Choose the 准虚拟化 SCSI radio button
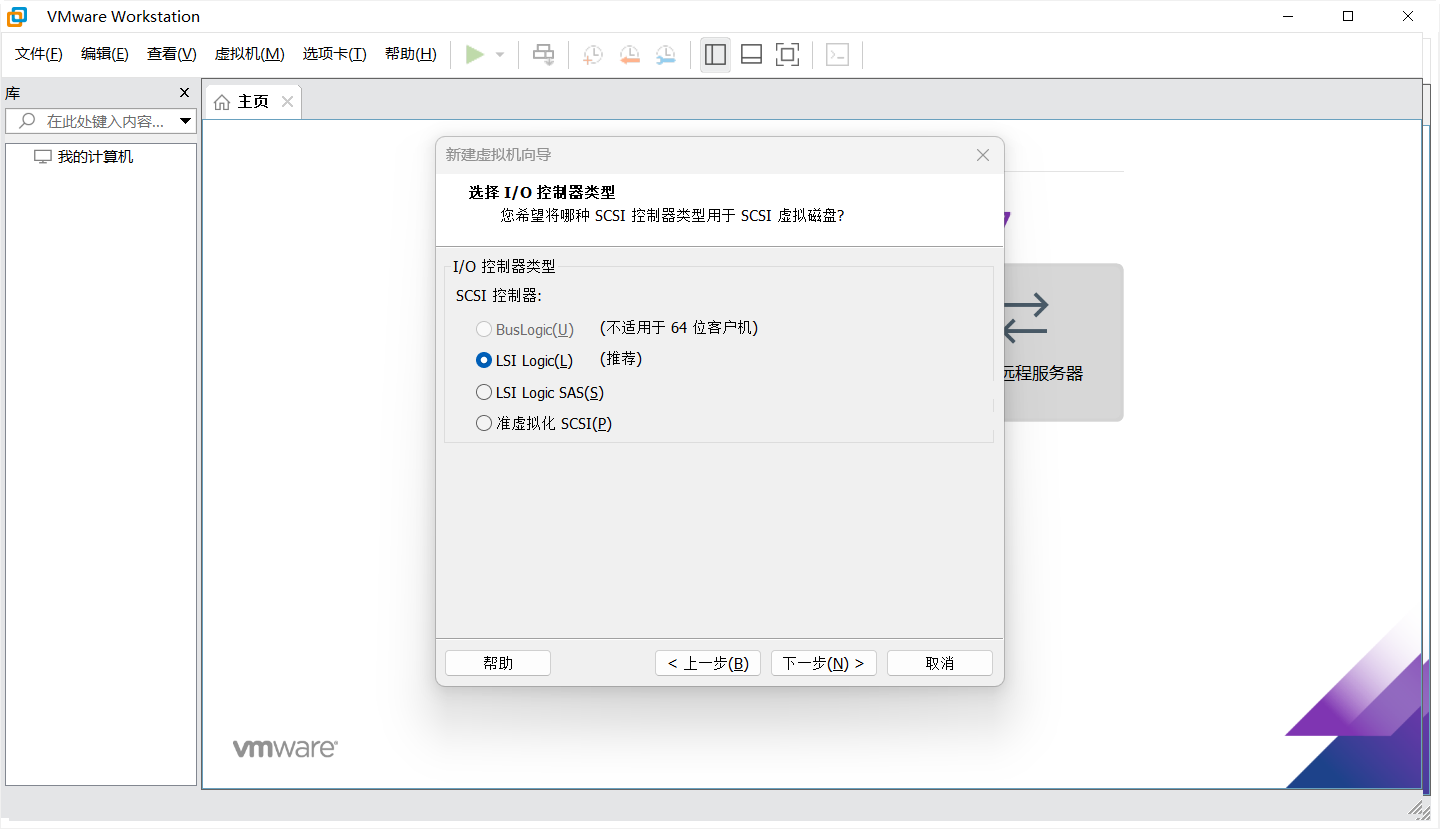This screenshot has width=1440, height=829. pyautogui.click(x=484, y=423)
